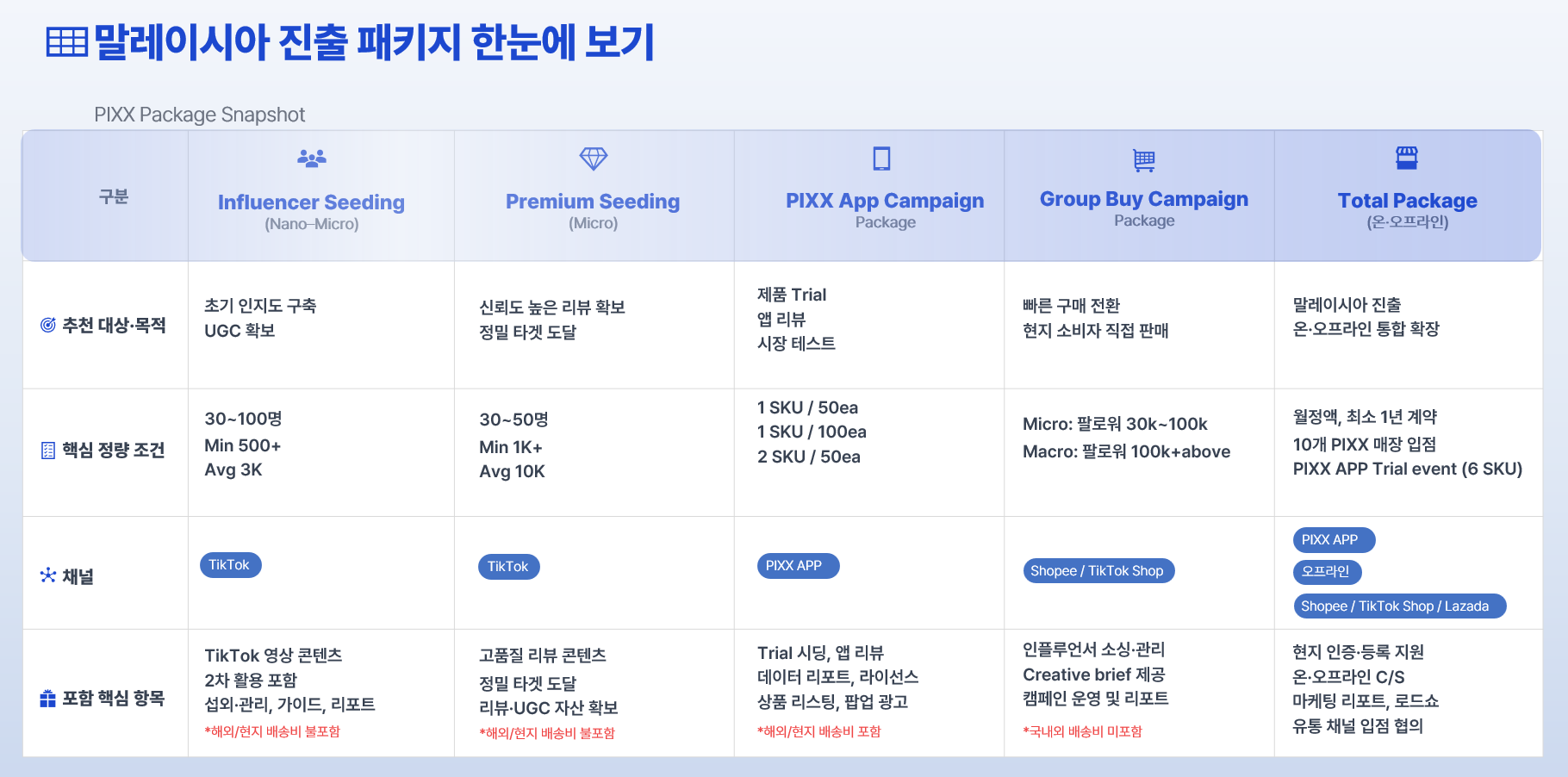1568x777 pixels.
Task: Click the phone icon above PIXX App Campaign
Action: click(x=881, y=159)
